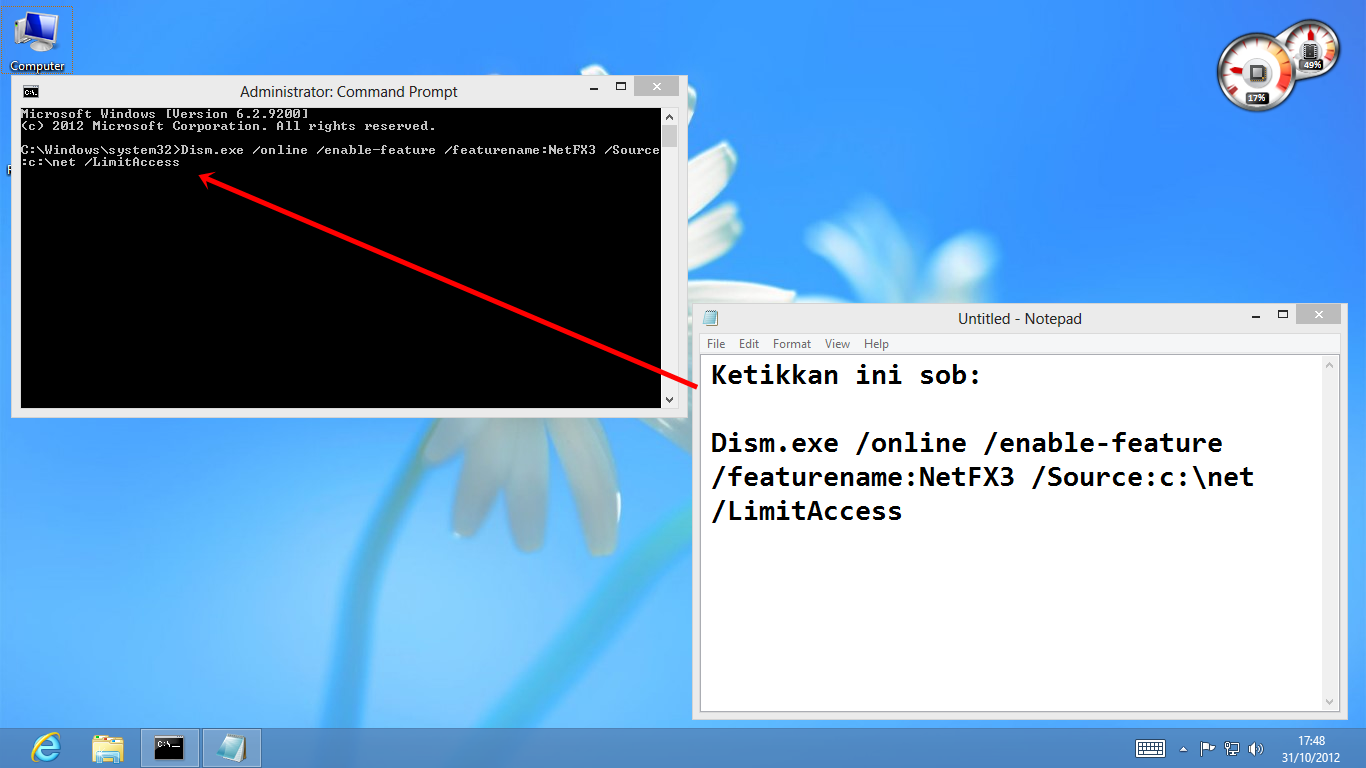Image resolution: width=1366 pixels, height=768 pixels.
Task: Click the Notepad title bar icon
Action: (711, 318)
